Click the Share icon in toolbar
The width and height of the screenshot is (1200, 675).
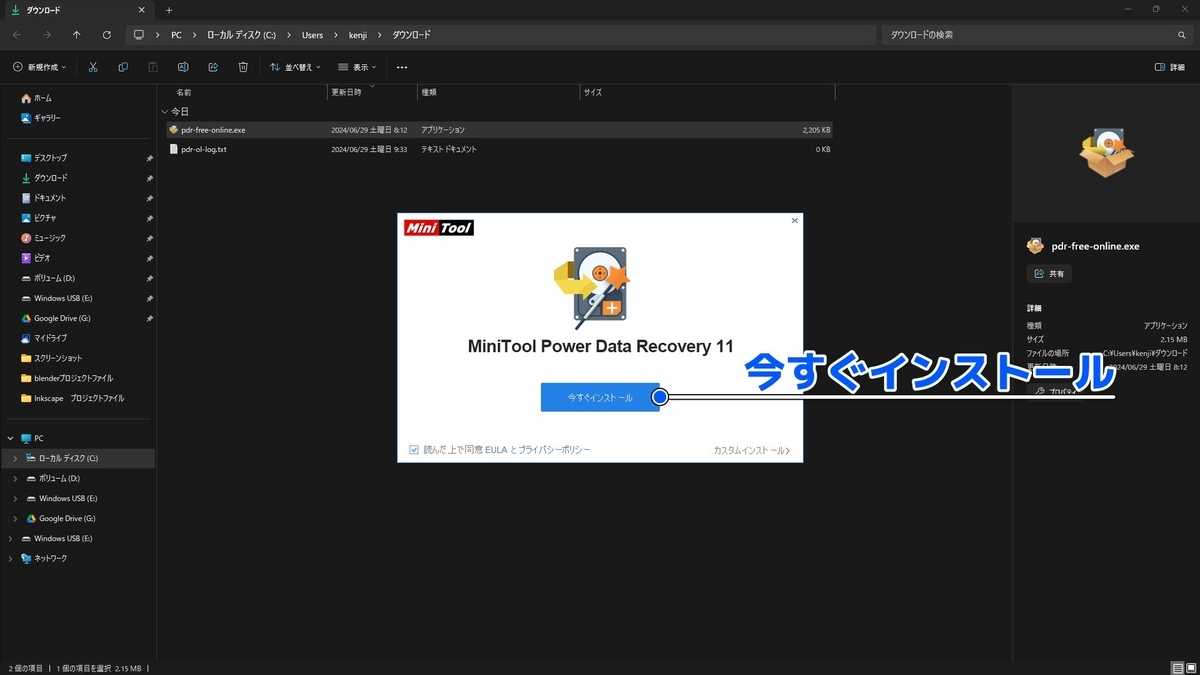[x=213, y=67]
